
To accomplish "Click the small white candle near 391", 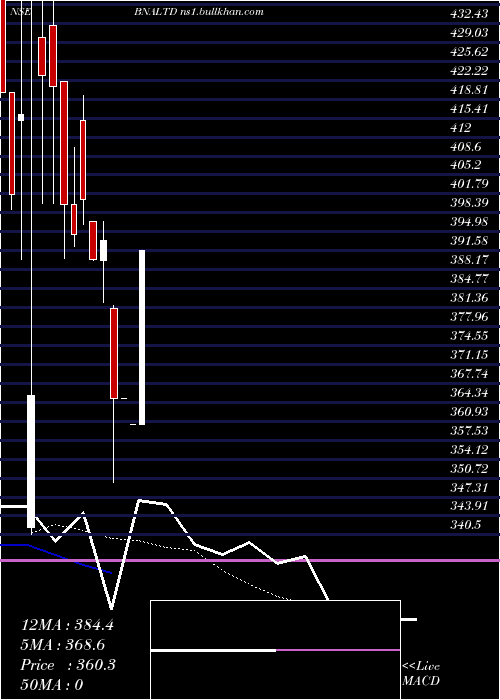I will (x=103, y=250).
